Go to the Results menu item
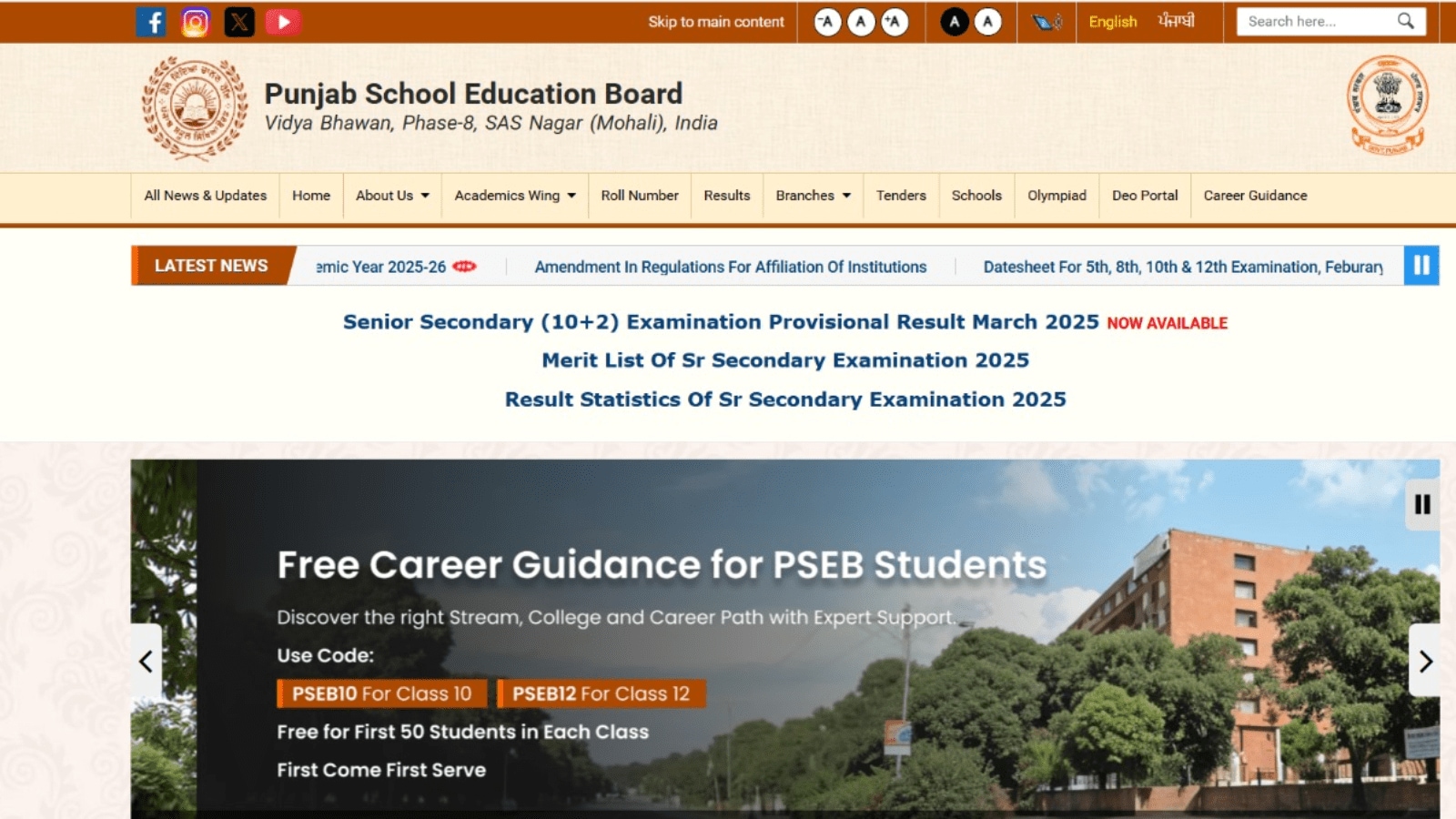 [x=726, y=196]
